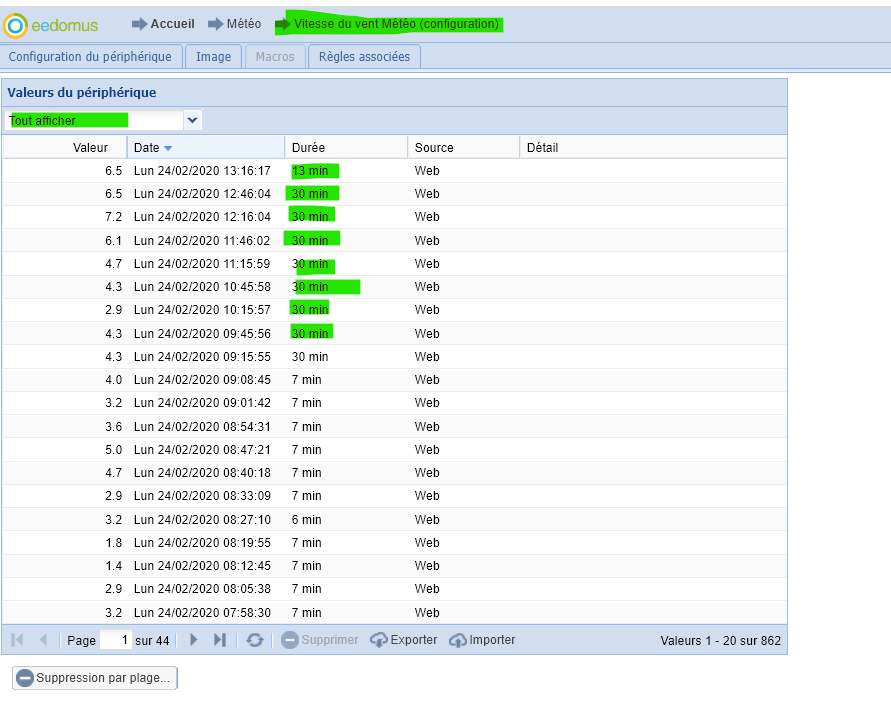891x715 pixels.
Task: Open the Règles associées tab
Action: coord(364,57)
